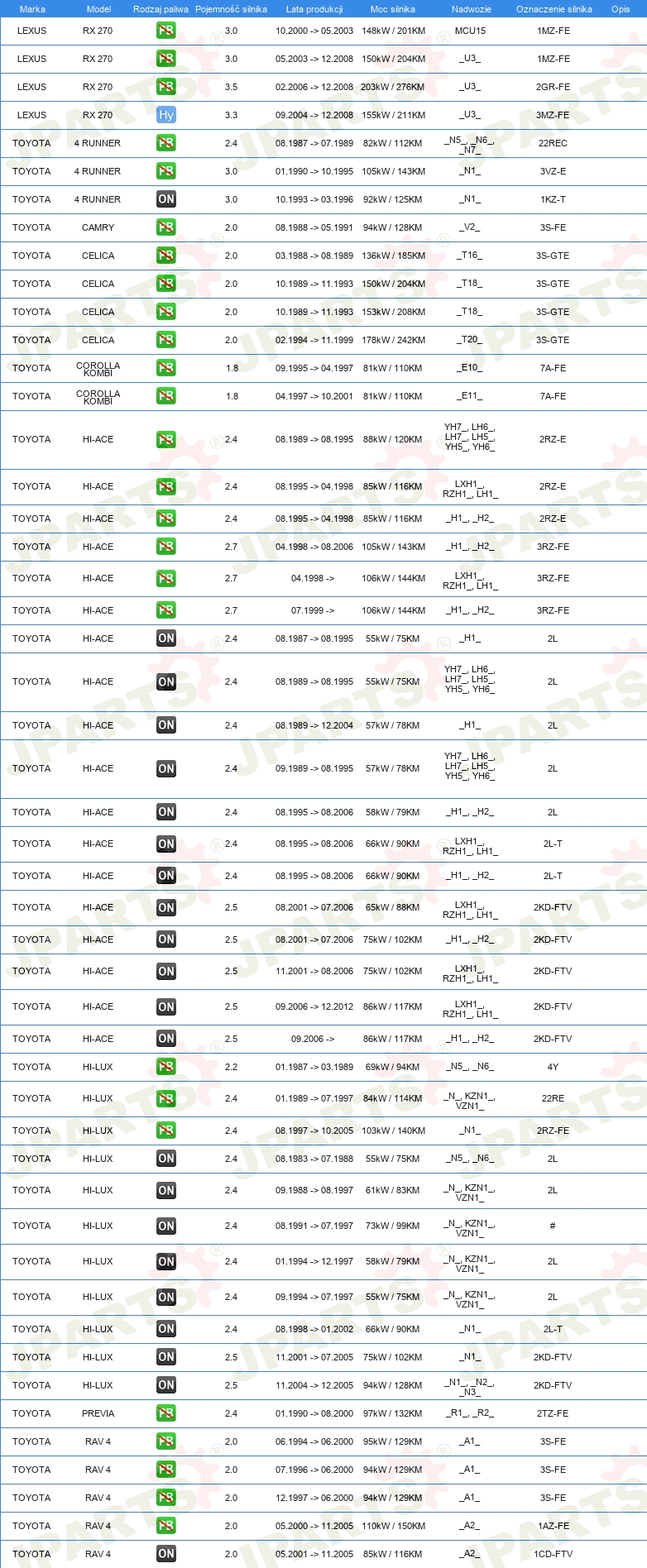
Task: Click petrol icon in the Toyota Previa row
Action: (166, 1413)
